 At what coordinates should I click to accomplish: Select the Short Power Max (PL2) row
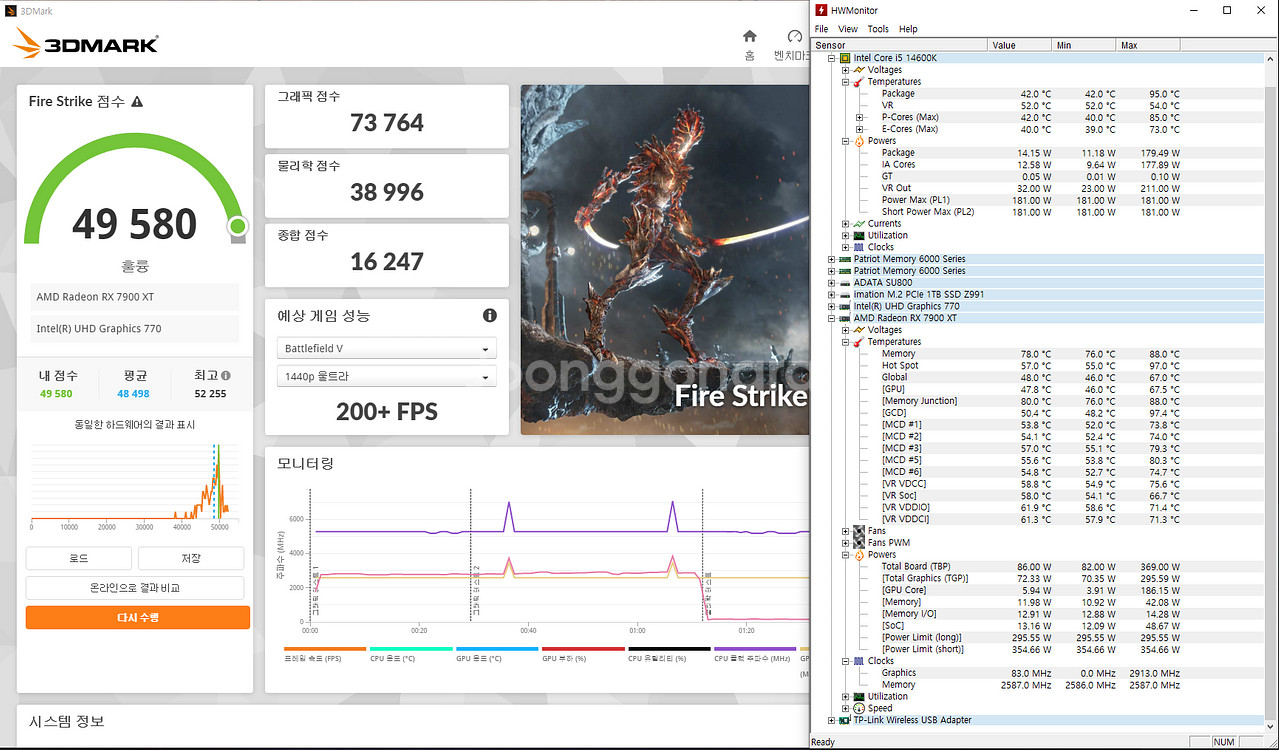pos(1038,212)
